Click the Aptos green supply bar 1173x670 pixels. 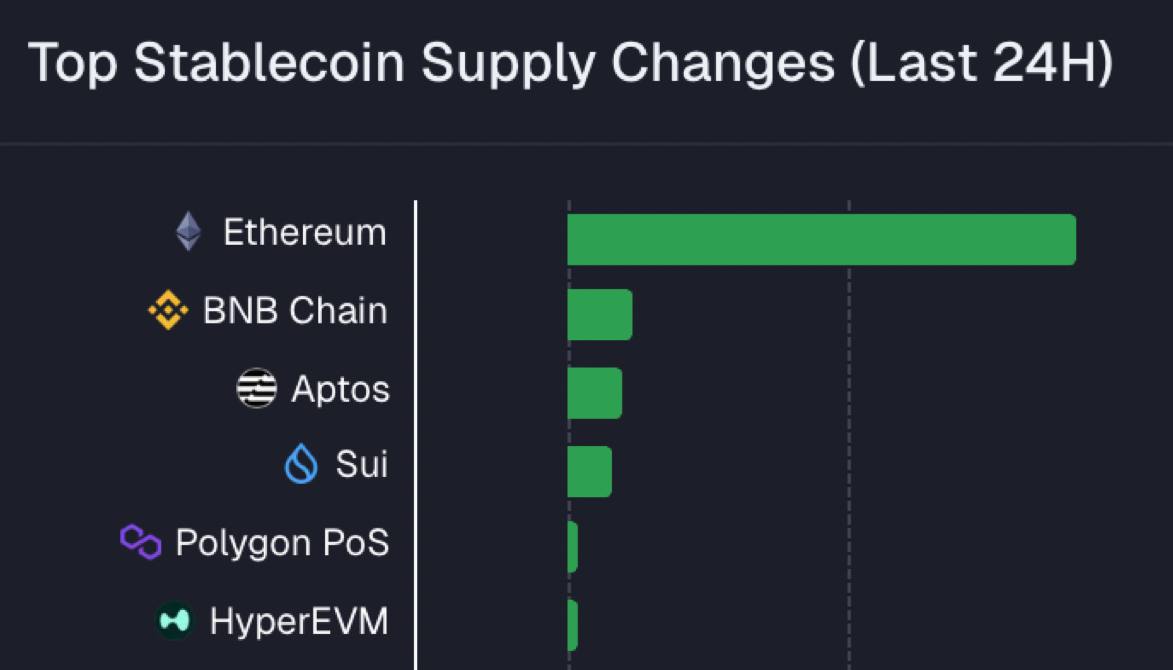[x=595, y=393]
